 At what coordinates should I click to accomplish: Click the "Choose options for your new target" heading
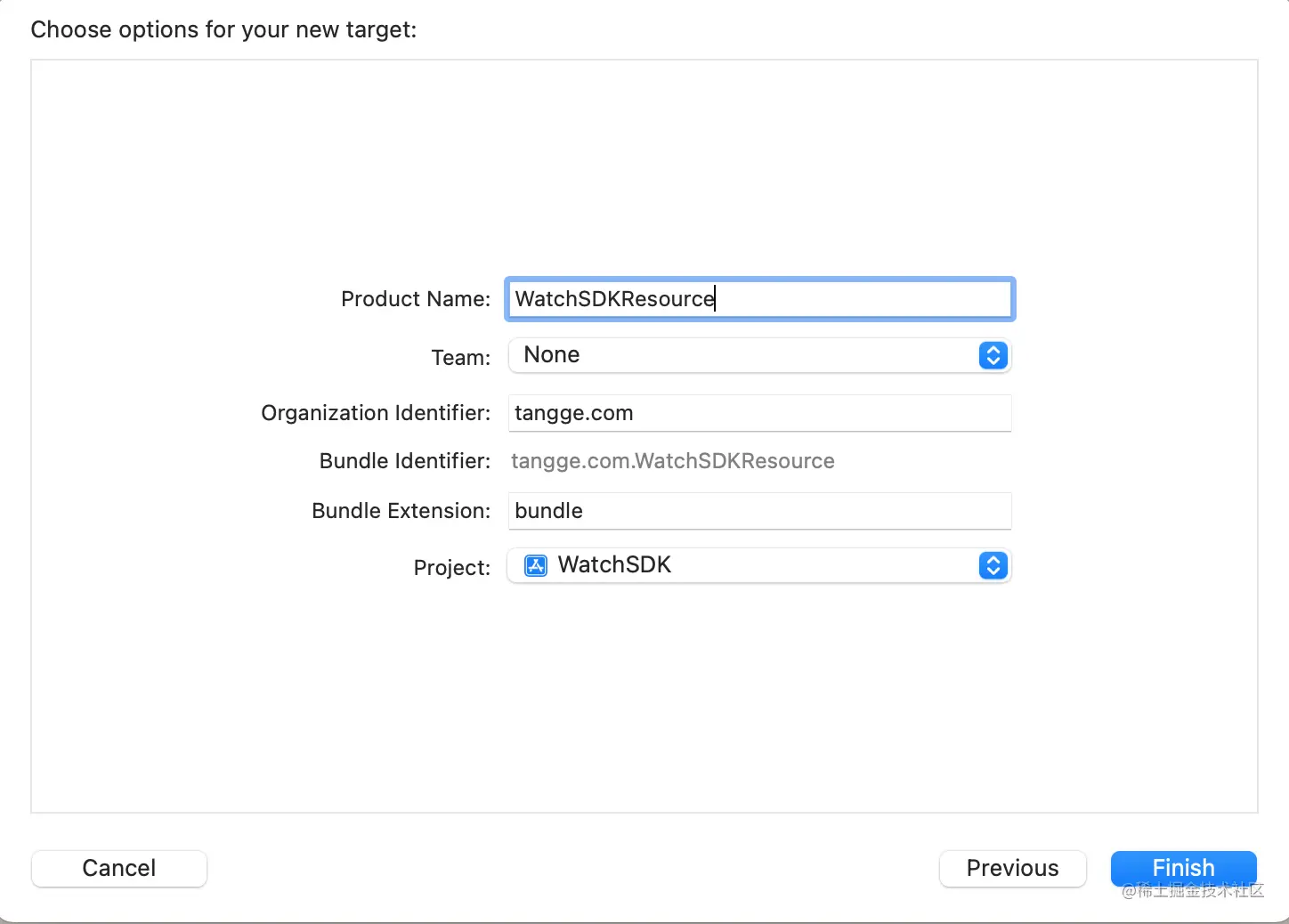tap(223, 29)
